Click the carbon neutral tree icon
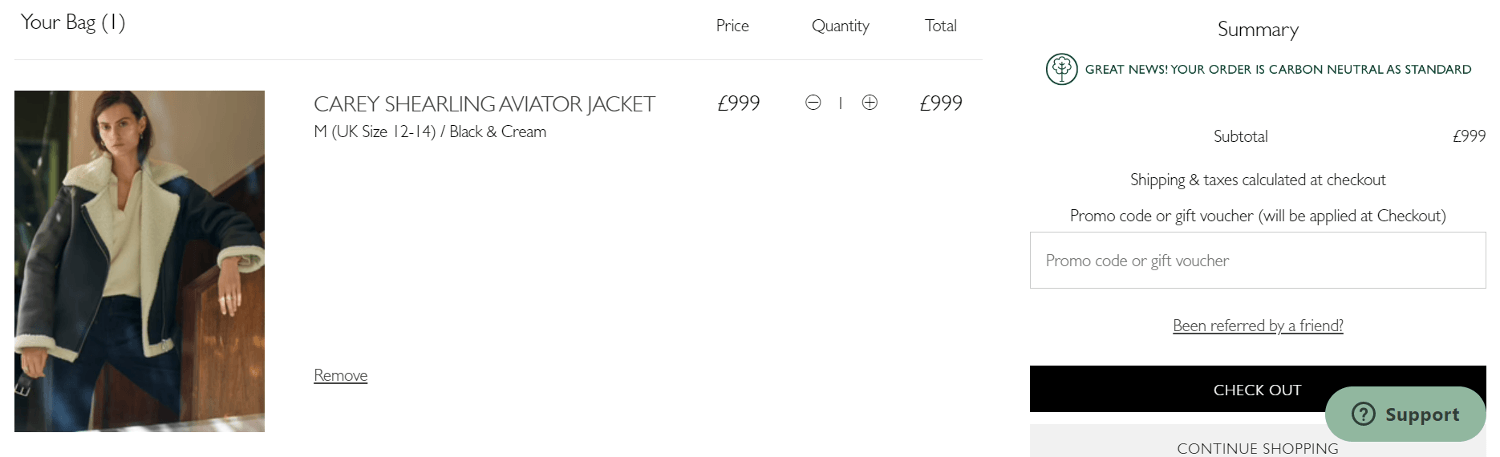1500x457 pixels. coord(1061,69)
